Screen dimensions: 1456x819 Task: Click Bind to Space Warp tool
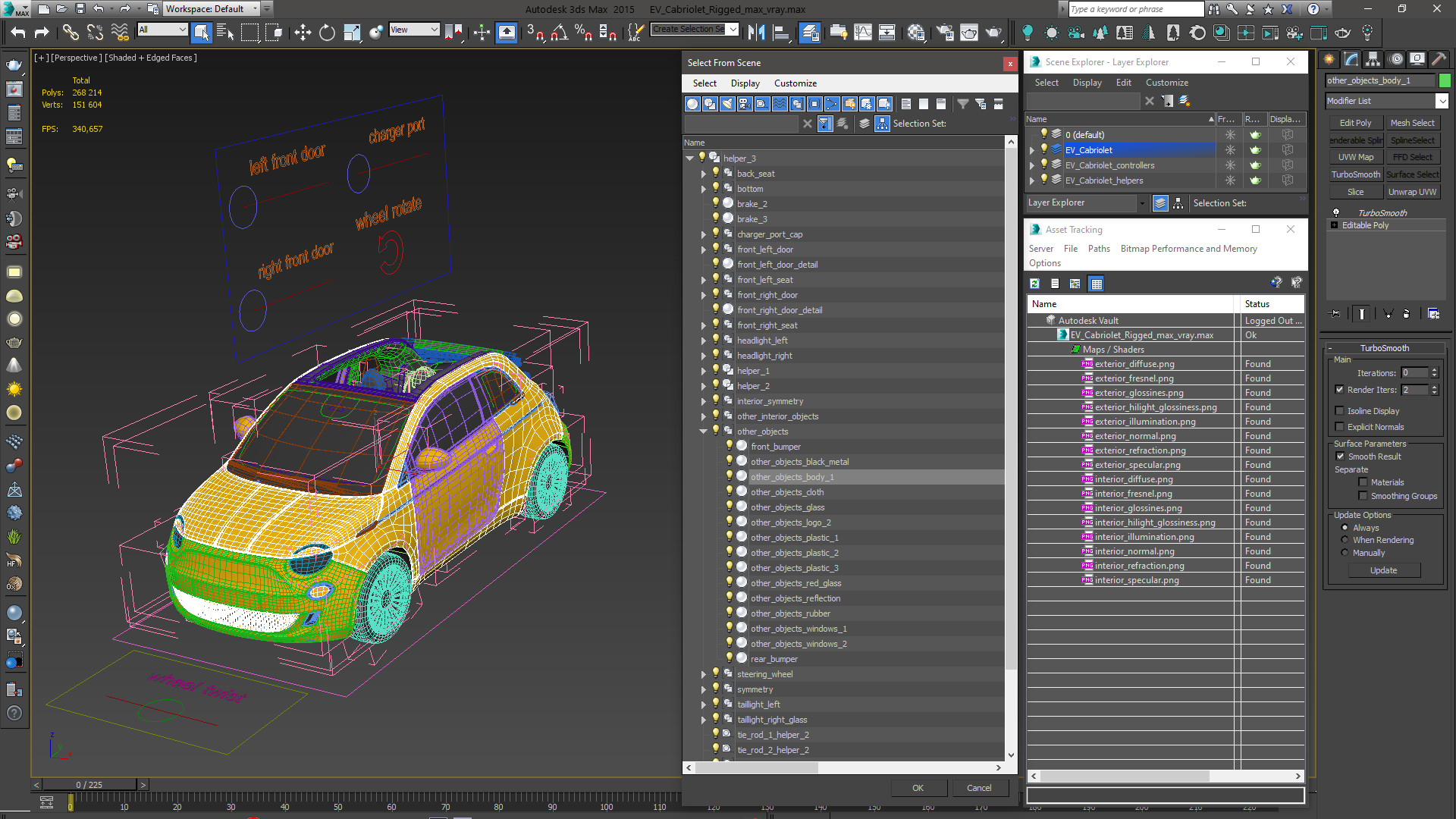click(x=120, y=32)
